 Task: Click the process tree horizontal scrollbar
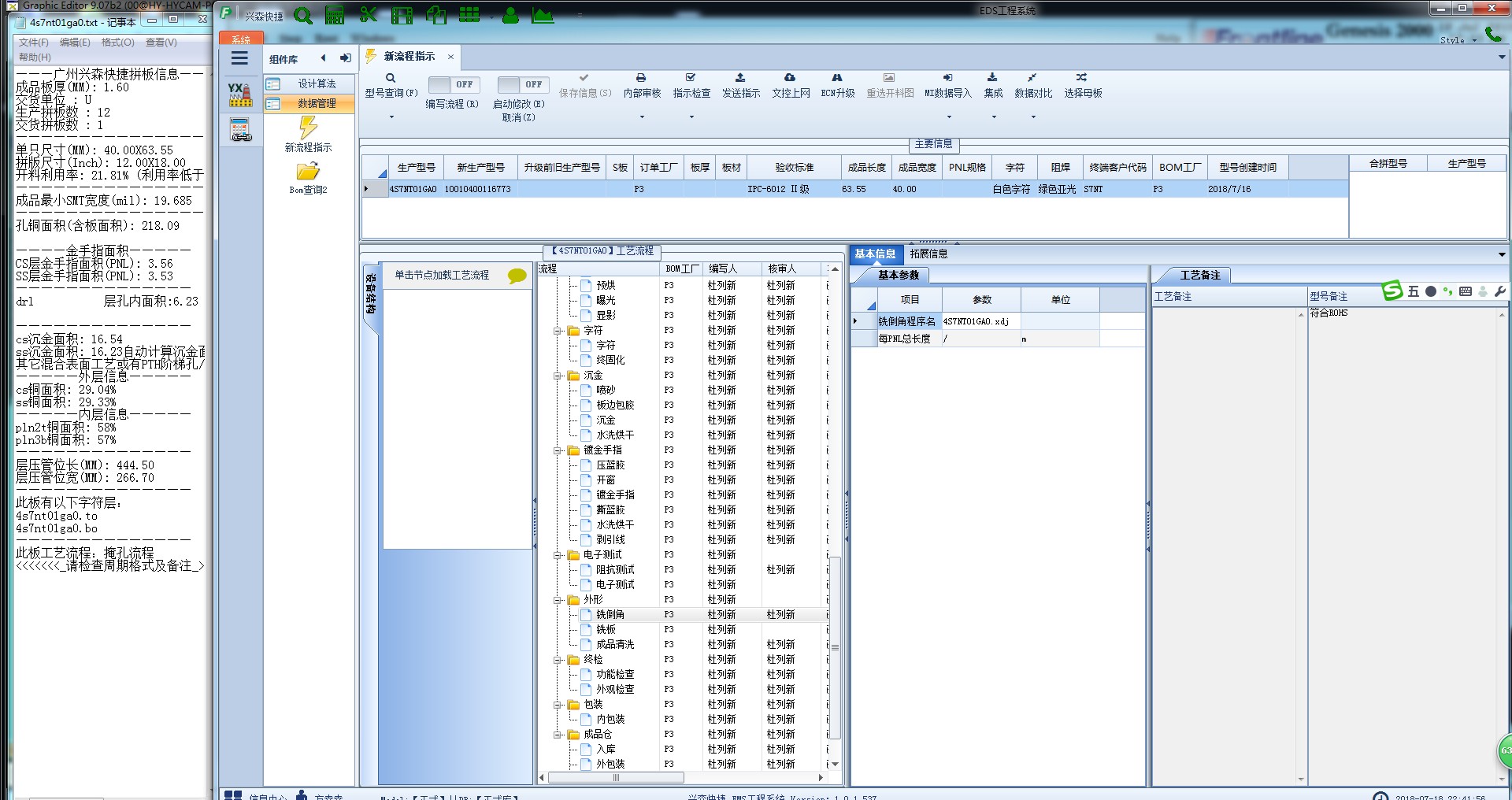point(616,777)
